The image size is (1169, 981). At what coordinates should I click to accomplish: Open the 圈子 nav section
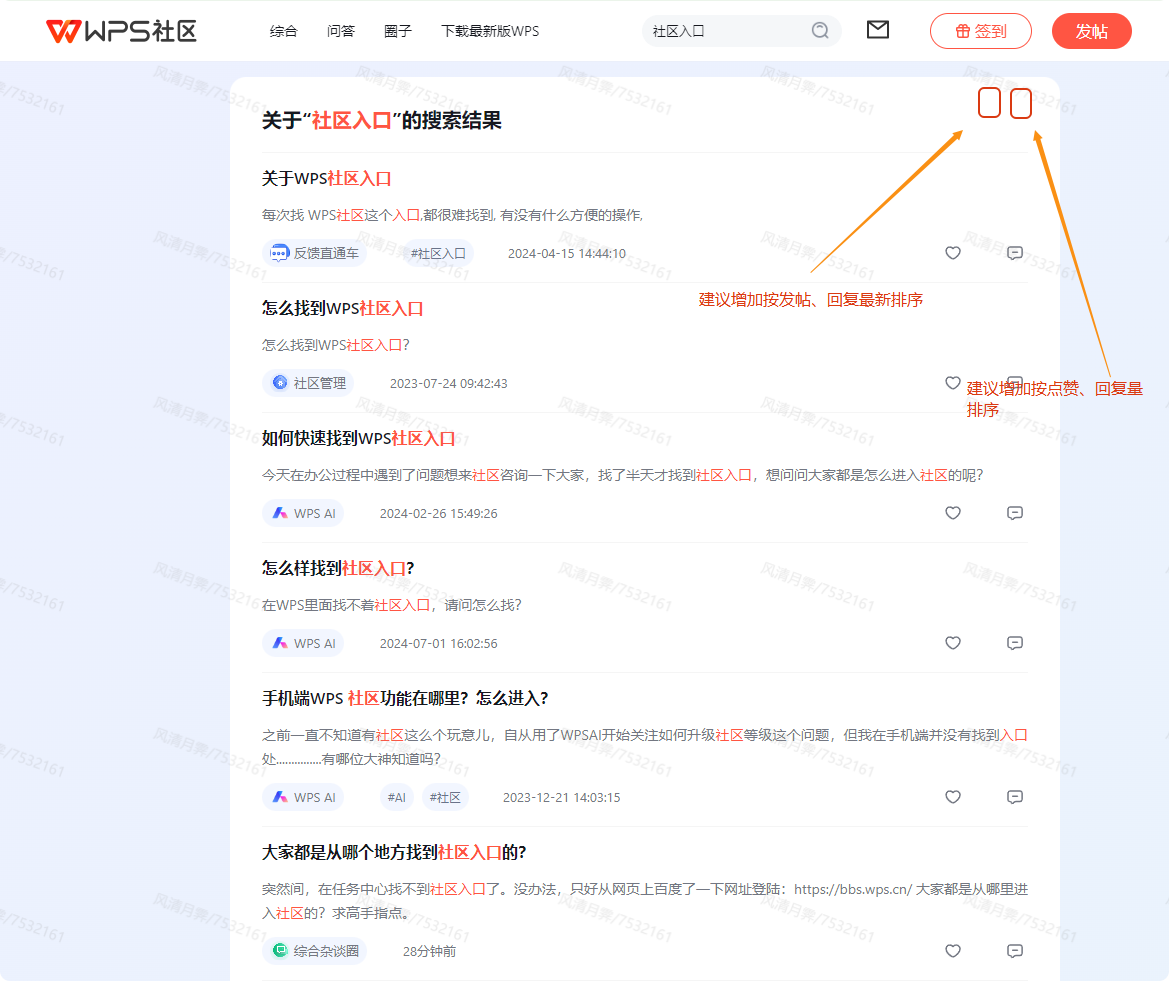click(x=397, y=31)
